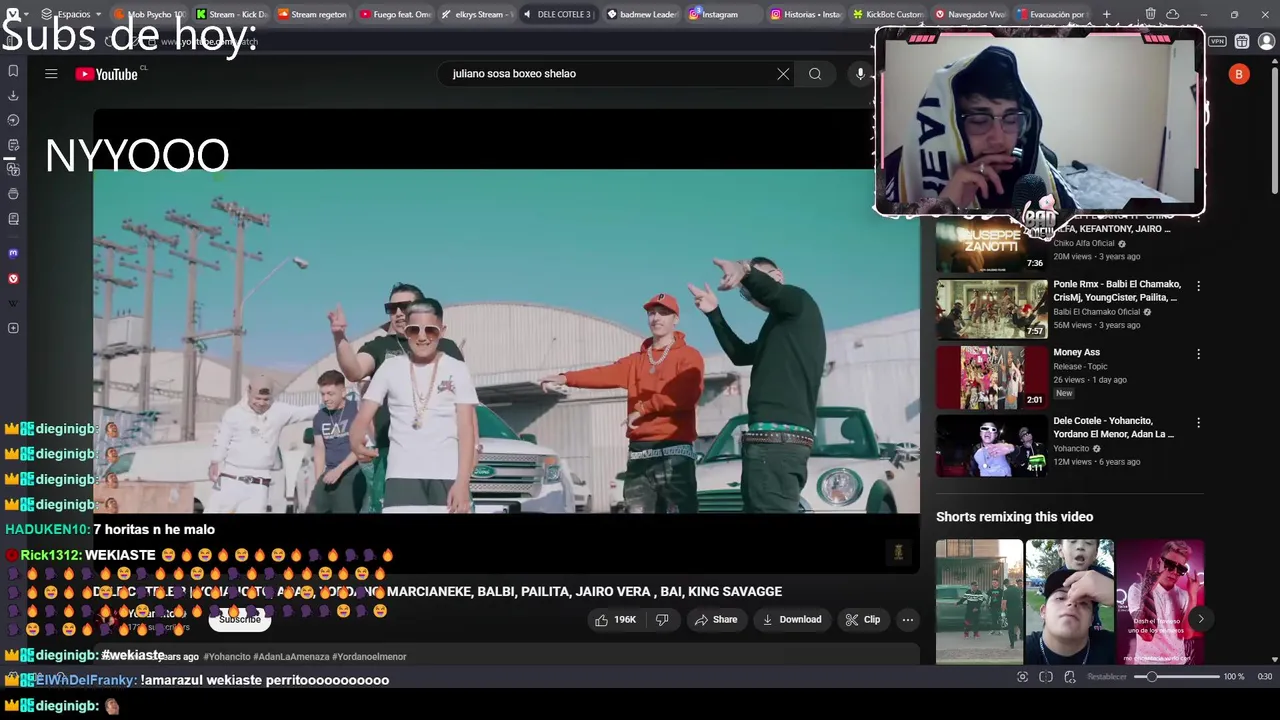The image size is (1280, 720).
Task: Capture page with status bar camera icon
Action: (1022, 677)
